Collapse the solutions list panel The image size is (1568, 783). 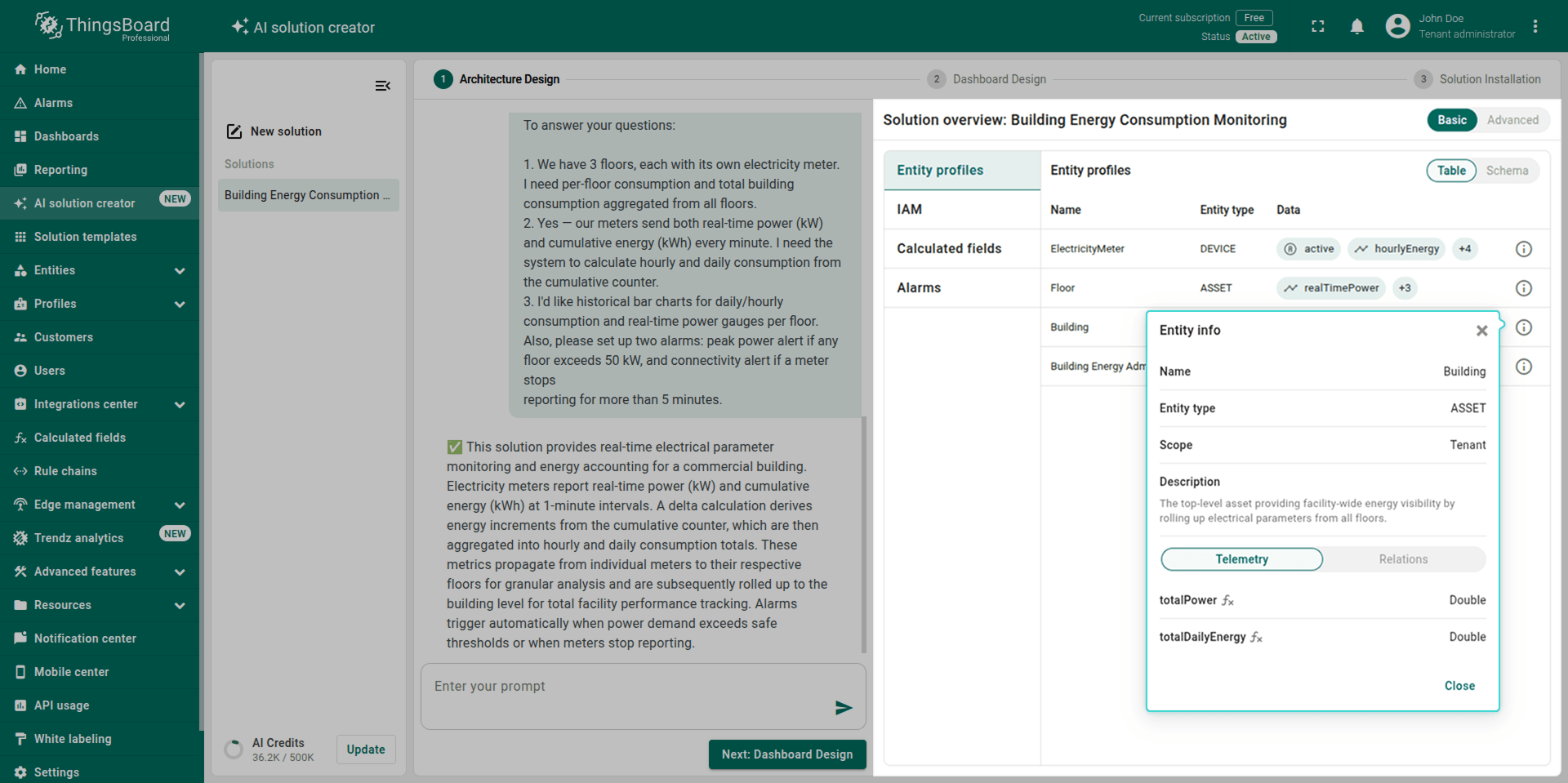382,86
